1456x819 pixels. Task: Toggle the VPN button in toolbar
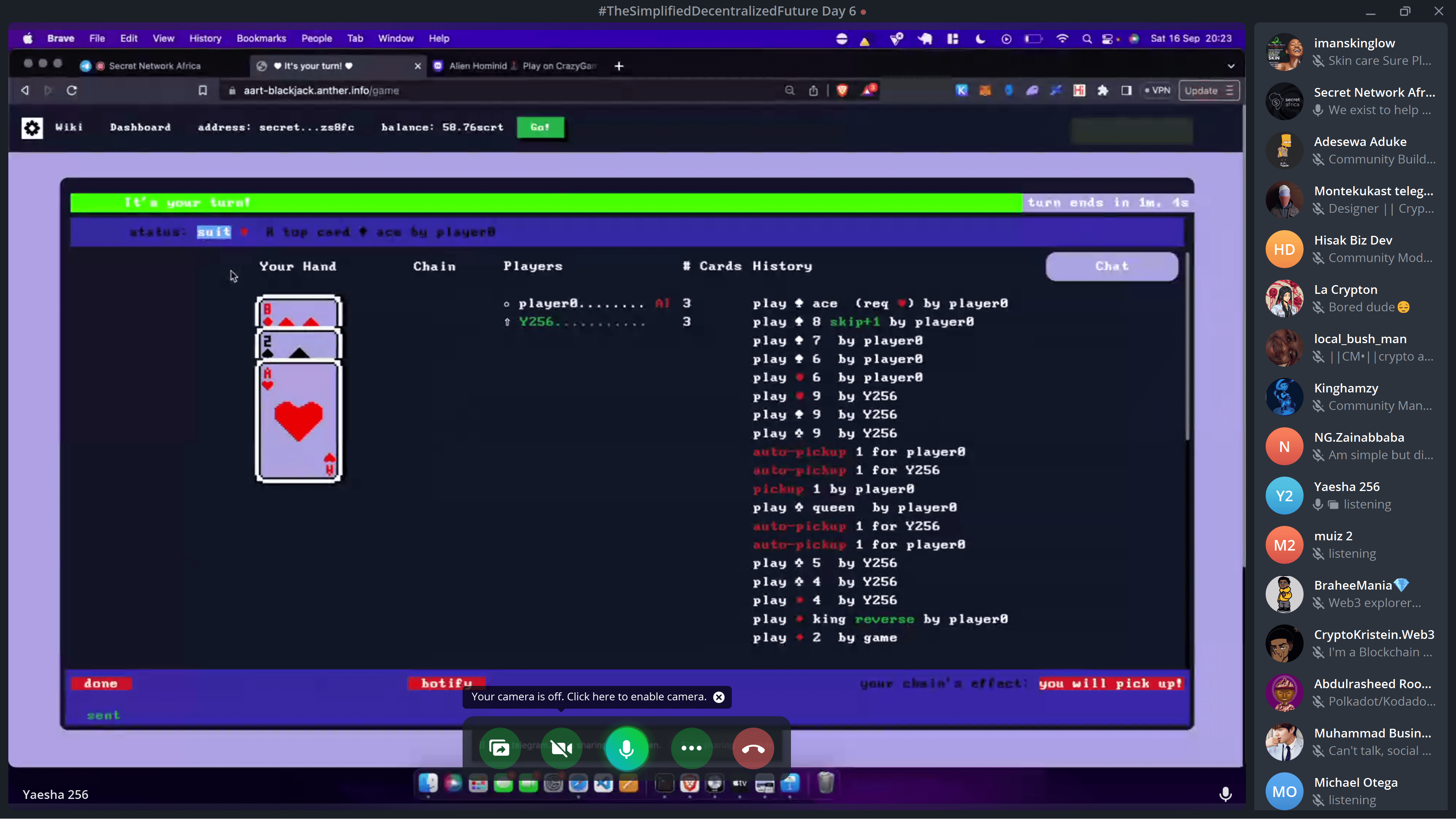pyautogui.click(x=1157, y=91)
